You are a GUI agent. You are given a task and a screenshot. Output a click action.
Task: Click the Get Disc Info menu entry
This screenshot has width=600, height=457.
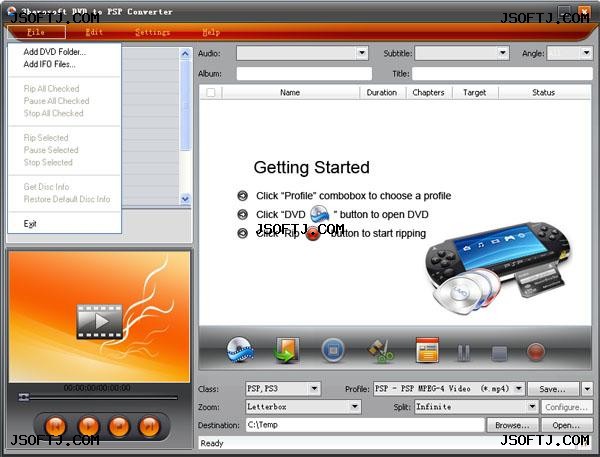click(x=46, y=186)
